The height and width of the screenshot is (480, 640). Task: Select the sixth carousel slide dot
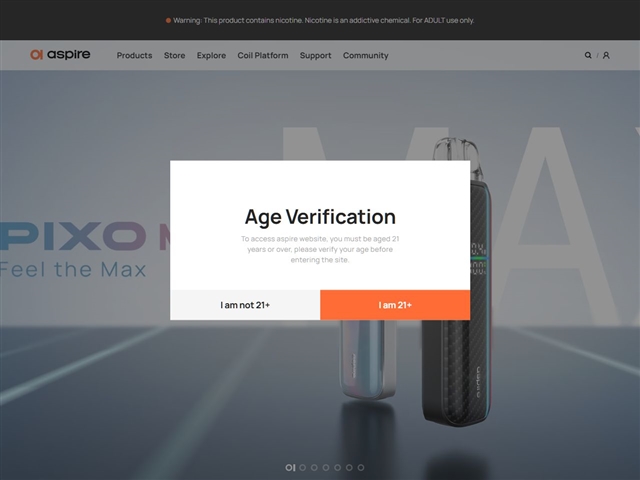tap(349, 468)
